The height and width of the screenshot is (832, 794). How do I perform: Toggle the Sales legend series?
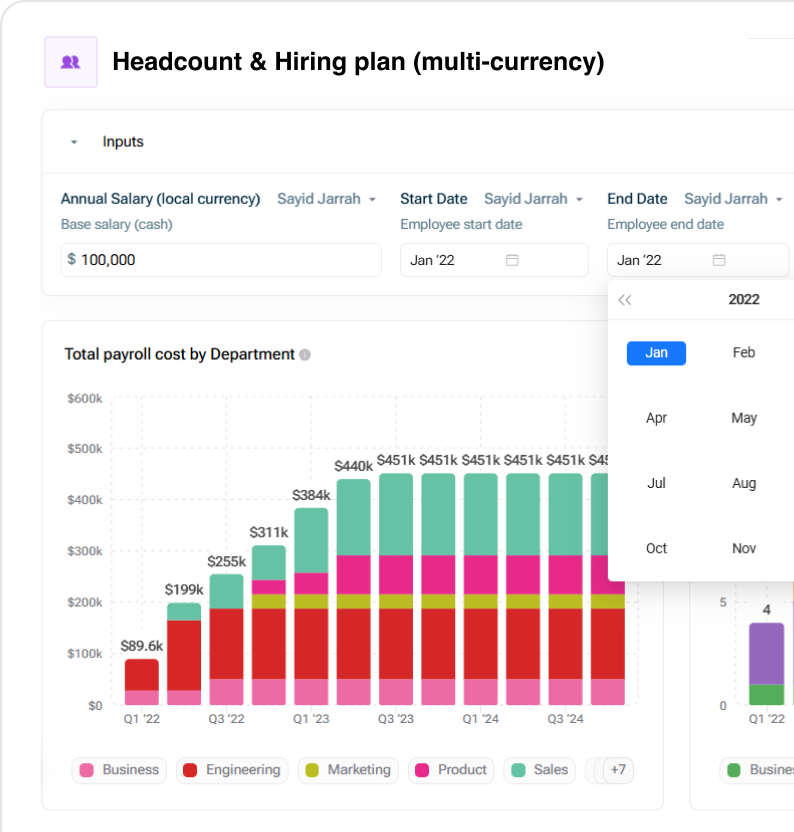click(x=540, y=770)
